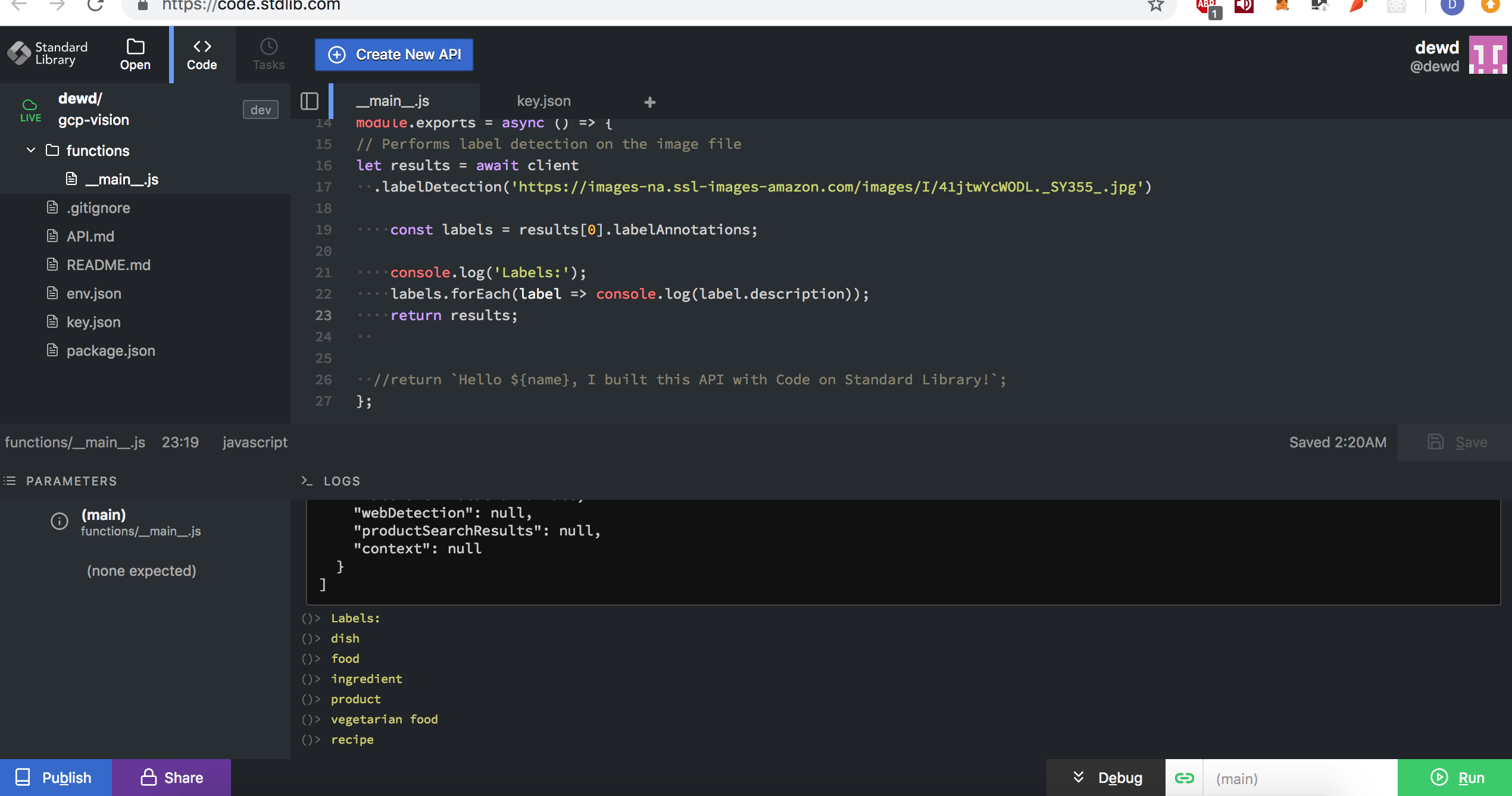Open package.json in the file tree
1512x796 pixels.
coord(111,351)
